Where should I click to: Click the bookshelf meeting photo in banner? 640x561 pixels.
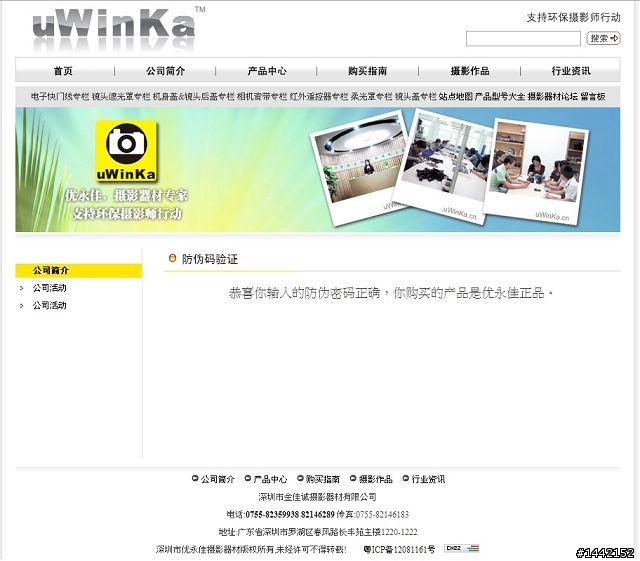click(537, 171)
